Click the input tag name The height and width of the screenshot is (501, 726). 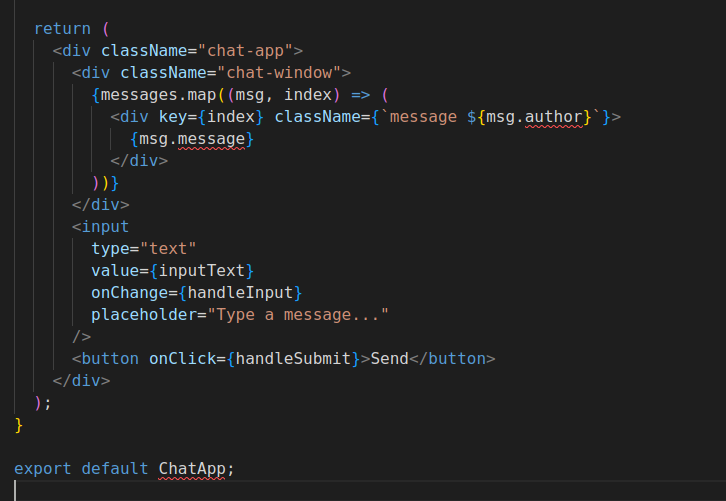click(x=105, y=226)
